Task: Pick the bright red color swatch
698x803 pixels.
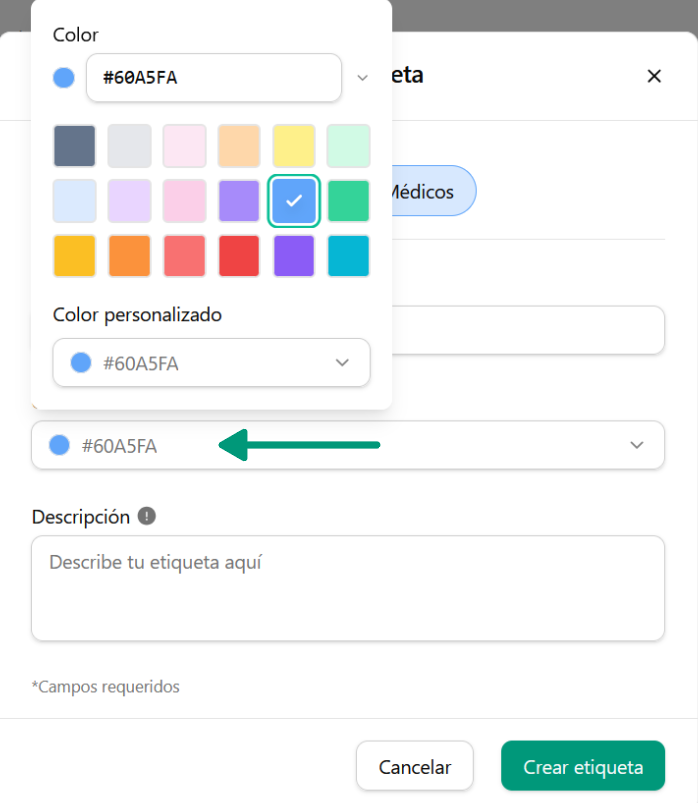Action: click(239, 256)
